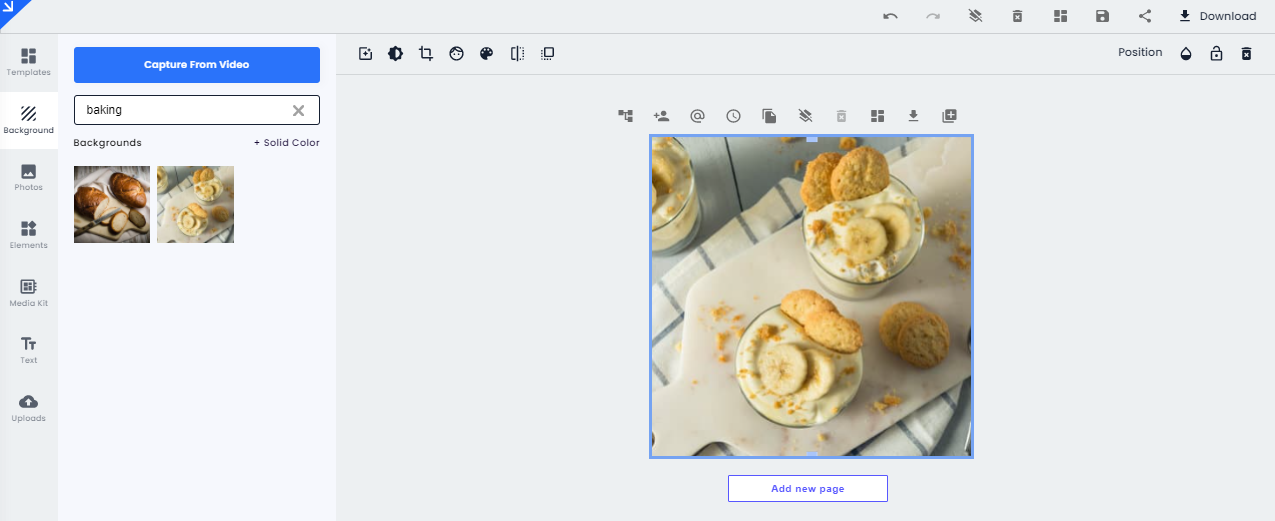Click the layout grid icon above canvas
The image size is (1275, 521).
pyautogui.click(x=877, y=116)
